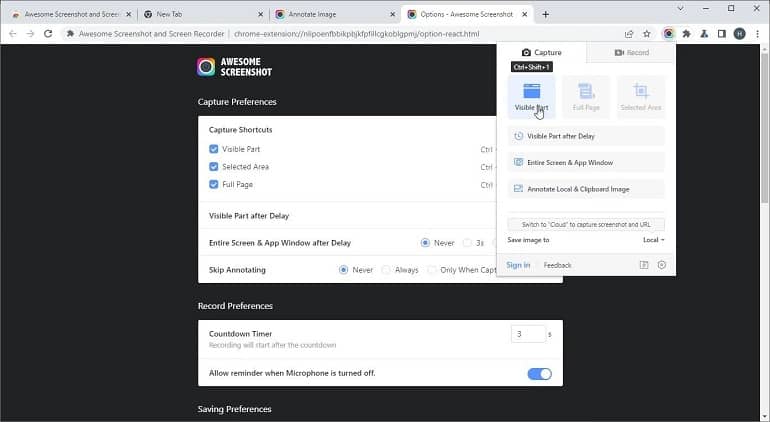Screen dimensions: 770x422
Task: Open Annotate Local & Clipboard Image
Action: pos(586,189)
